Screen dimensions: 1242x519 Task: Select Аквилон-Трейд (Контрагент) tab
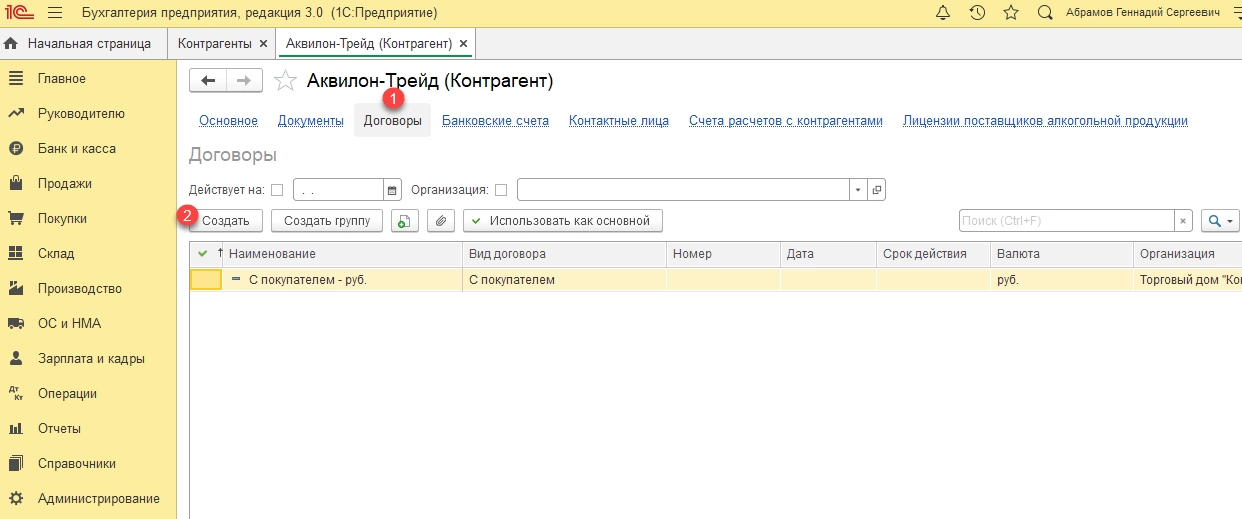pos(369,44)
